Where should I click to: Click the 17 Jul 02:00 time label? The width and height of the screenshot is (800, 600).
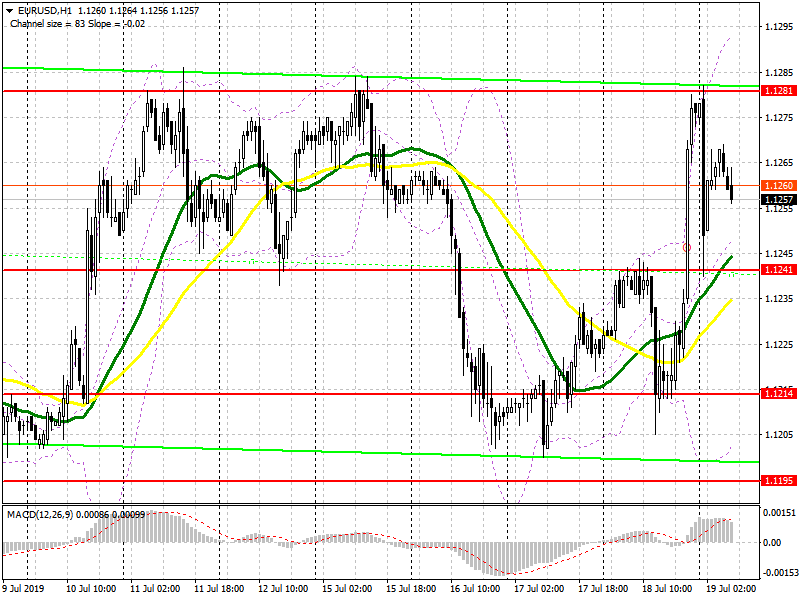click(539, 589)
